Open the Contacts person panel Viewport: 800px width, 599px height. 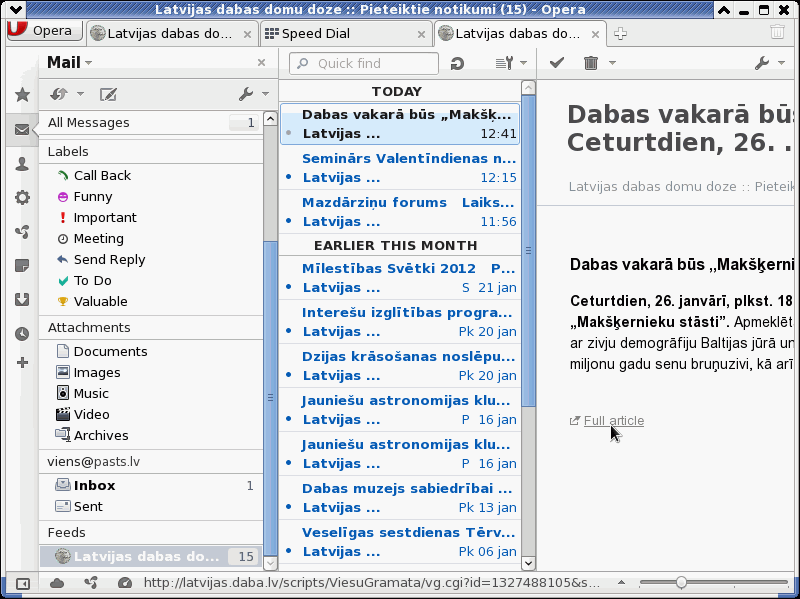point(22,164)
